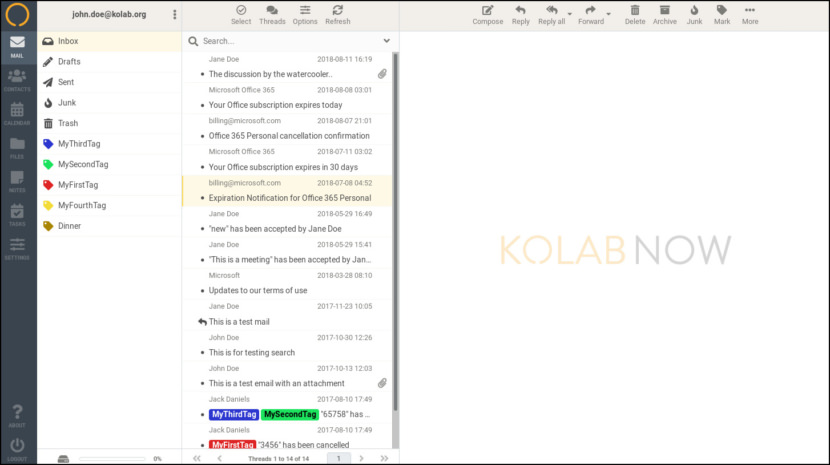830x465 pixels.
Task: Open the Mail section in sidebar
Action: pos(17,47)
